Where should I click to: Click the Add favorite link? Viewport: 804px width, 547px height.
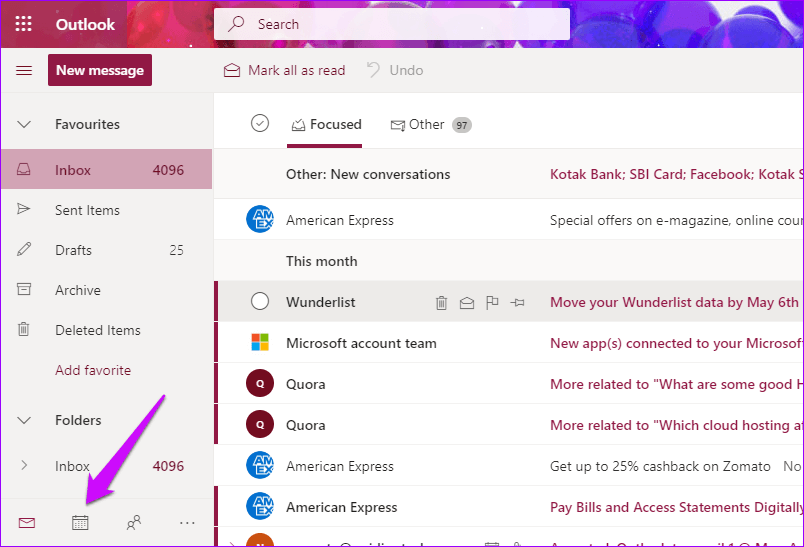pyautogui.click(x=93, y=370)
